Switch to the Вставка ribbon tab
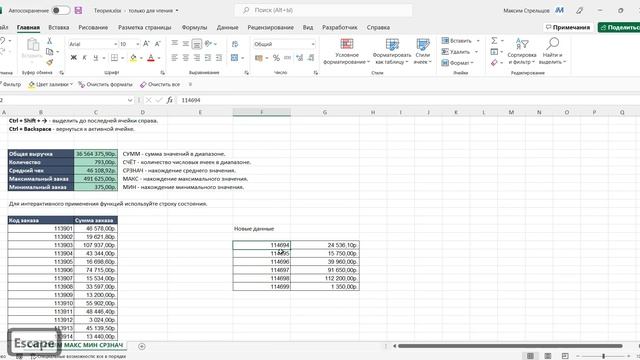 click(58, 27)
